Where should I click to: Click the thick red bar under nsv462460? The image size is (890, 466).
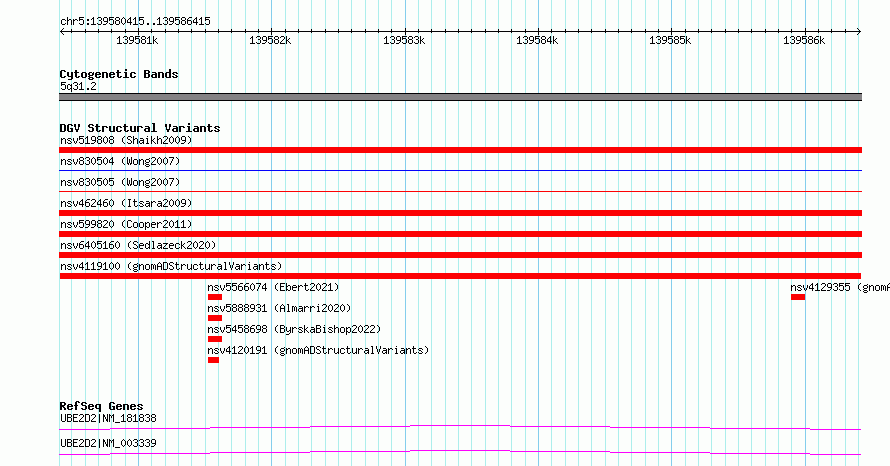click(x=460, y=213)
